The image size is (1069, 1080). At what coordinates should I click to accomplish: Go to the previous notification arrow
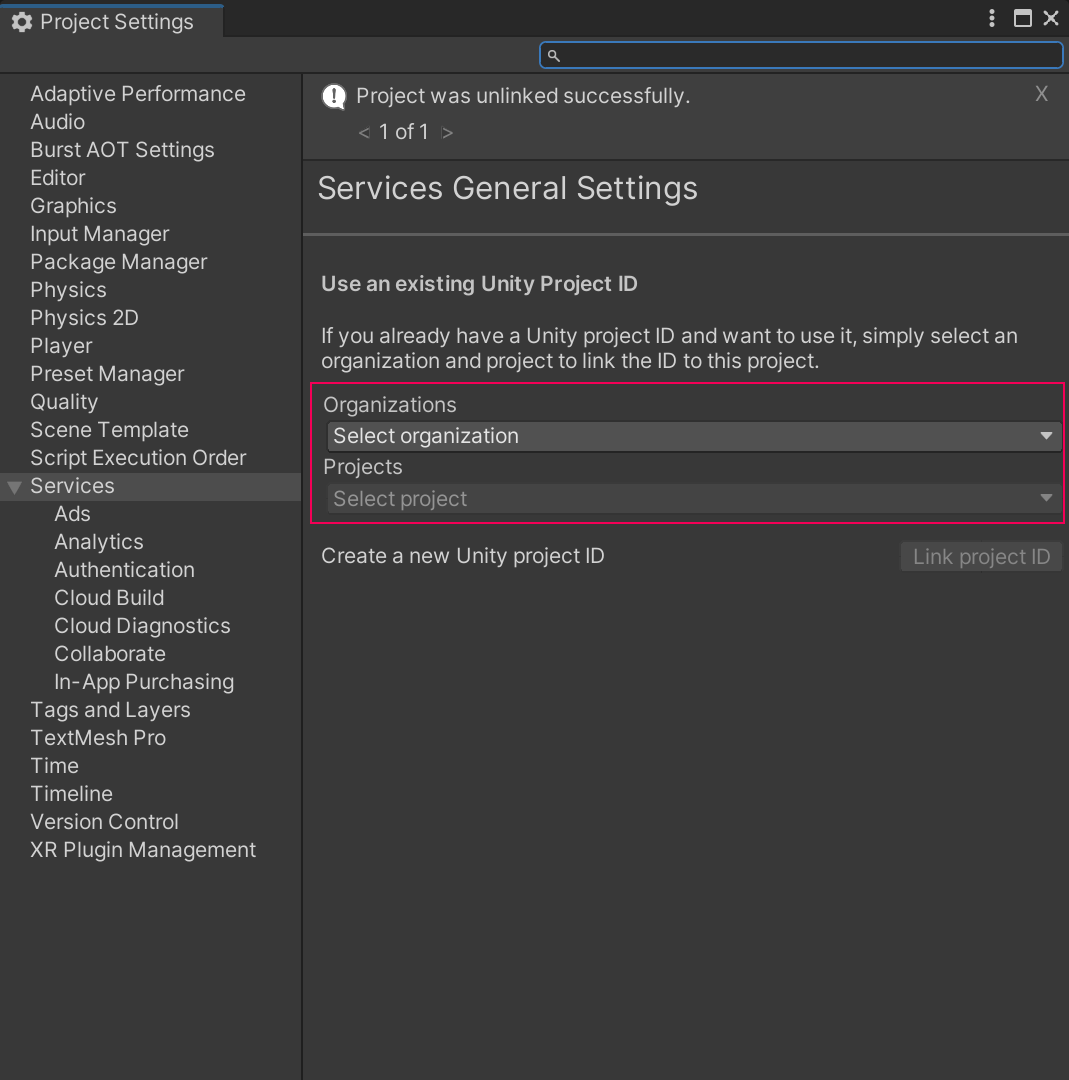[x=364, y=132]
